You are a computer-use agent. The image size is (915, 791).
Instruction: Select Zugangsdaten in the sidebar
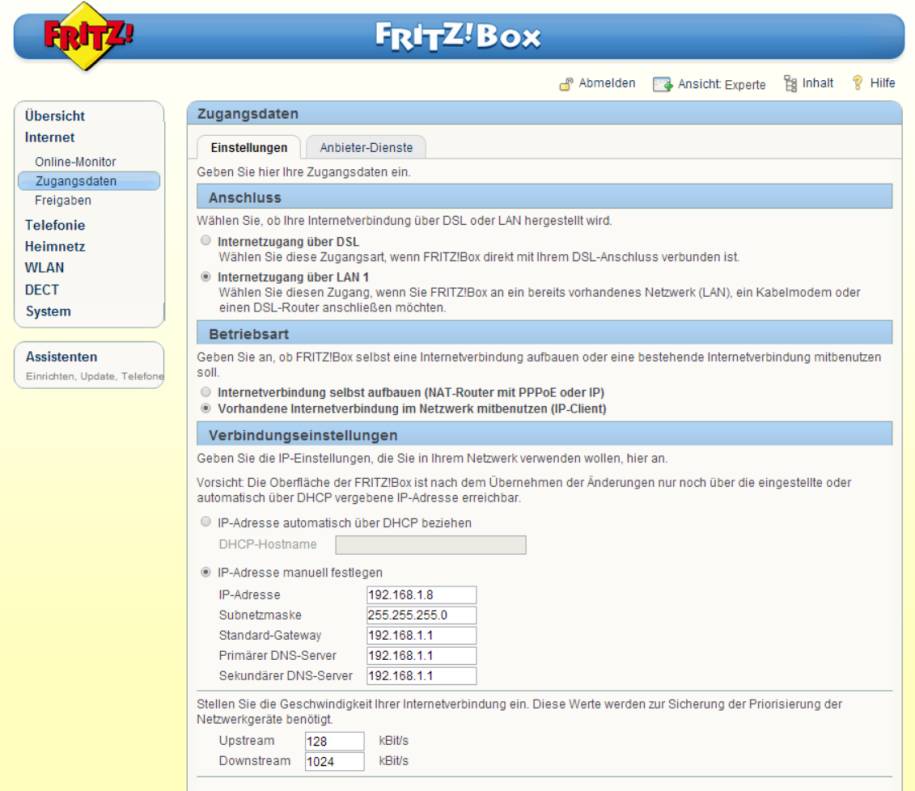pyautogui.click(x=89, y=181)
